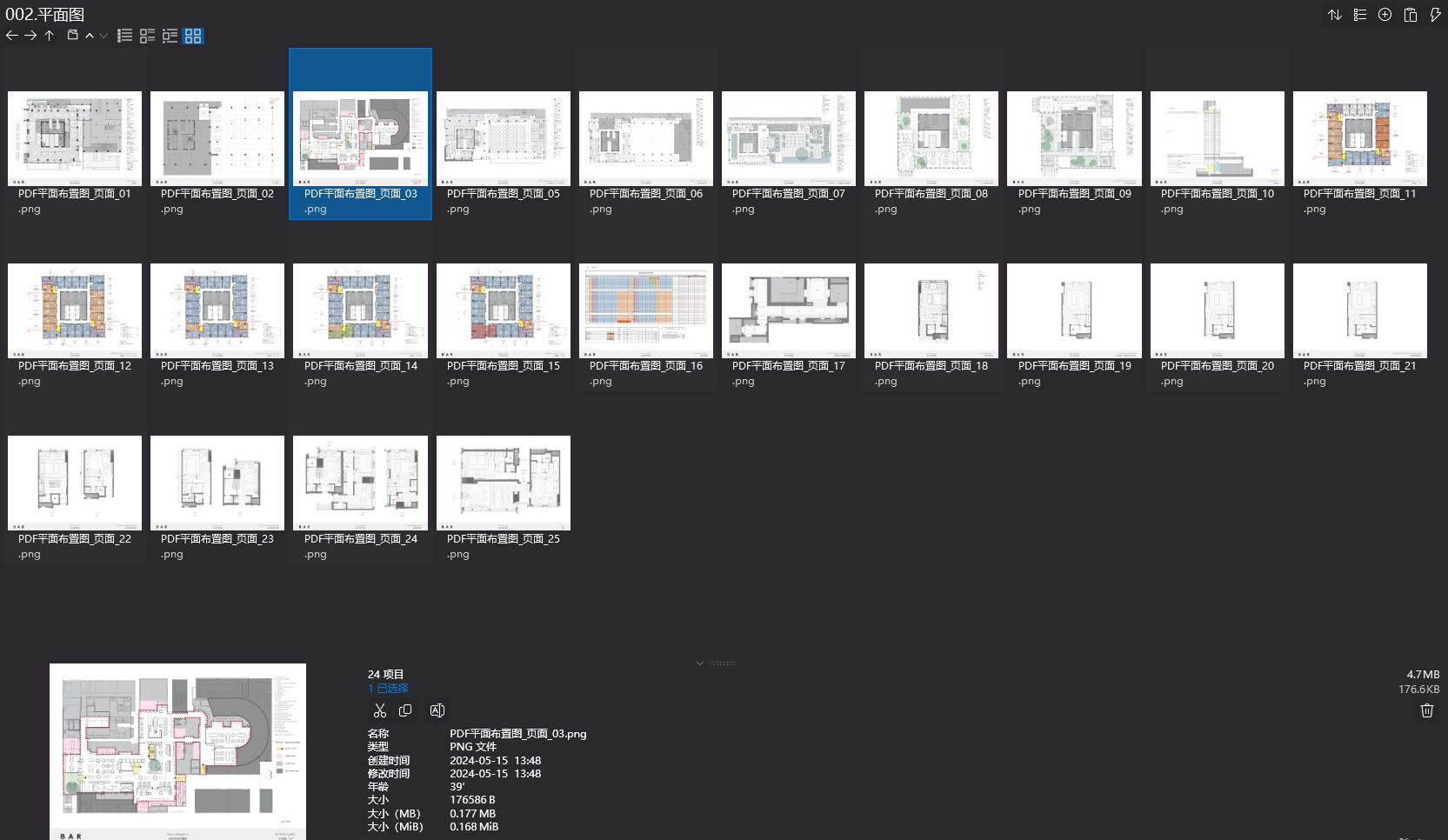Collapse the details pane with chevron
This screenshot has height=840, width=1448.
[x=700, y=663]
